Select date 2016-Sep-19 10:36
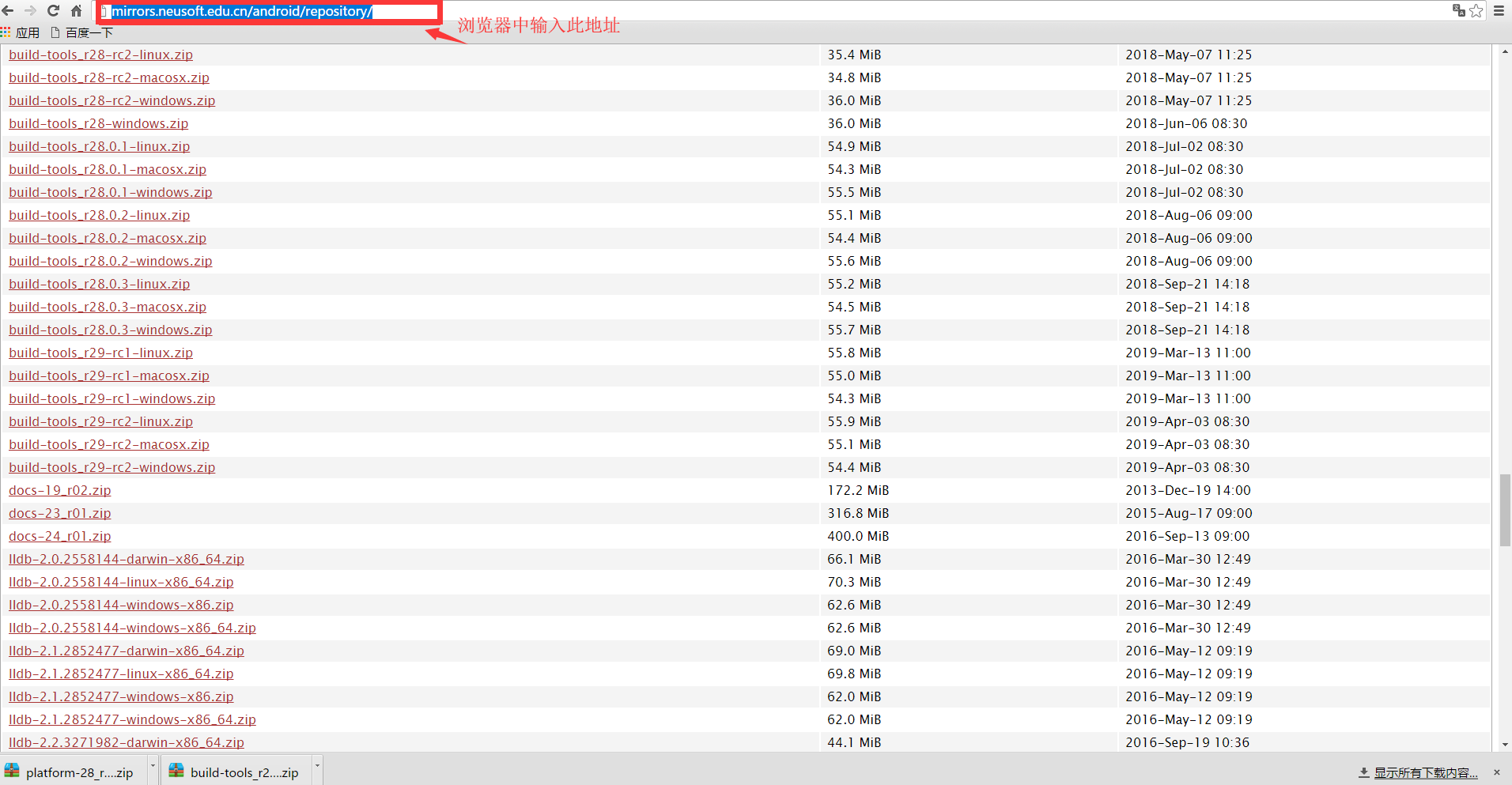This screenshot has height=785, width=1512. tap(1188, 742)
